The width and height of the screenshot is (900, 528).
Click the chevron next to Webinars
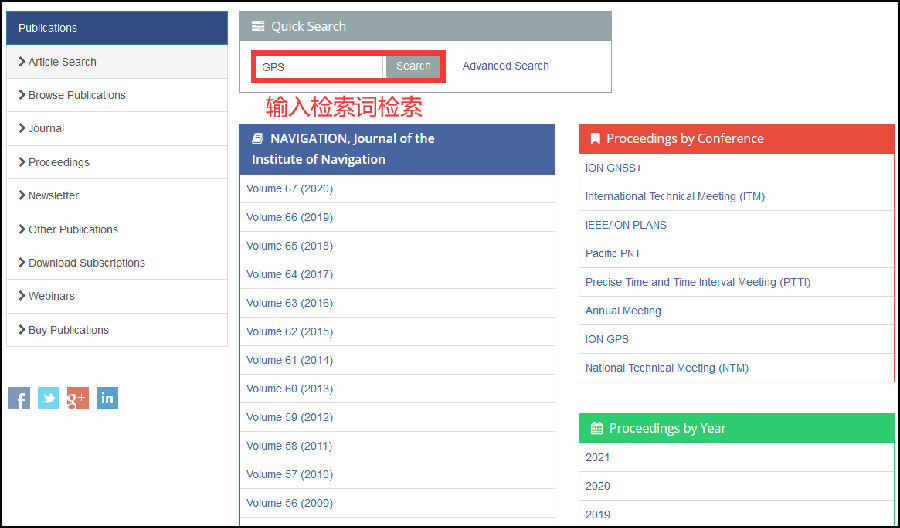coord(22,296)
